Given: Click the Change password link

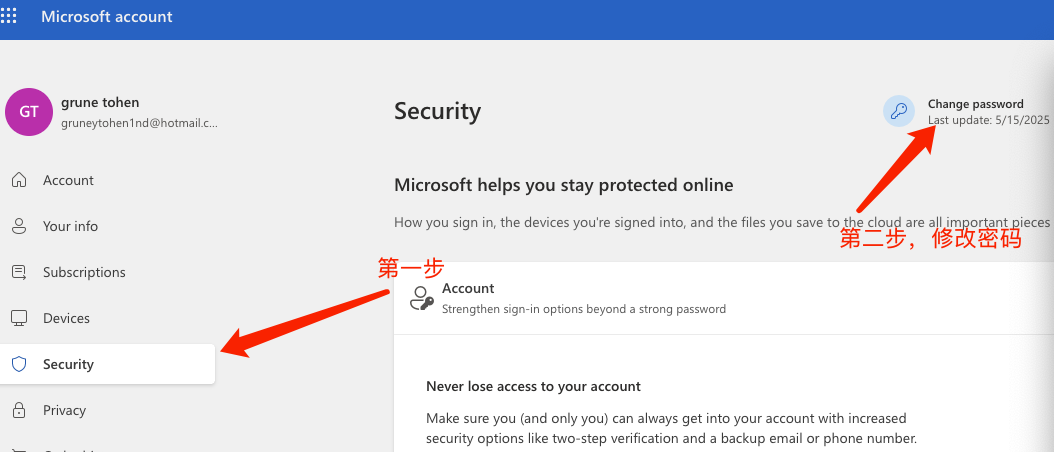Looking at the screenshot, I should (975, 104).
